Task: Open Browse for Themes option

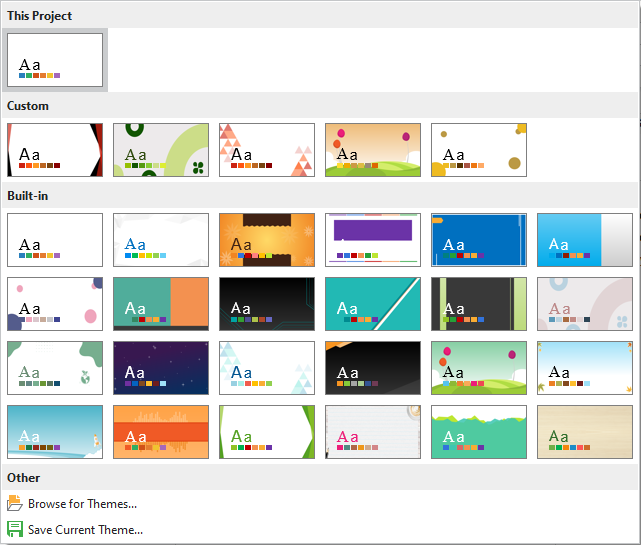Action: [x=82, y=504]
